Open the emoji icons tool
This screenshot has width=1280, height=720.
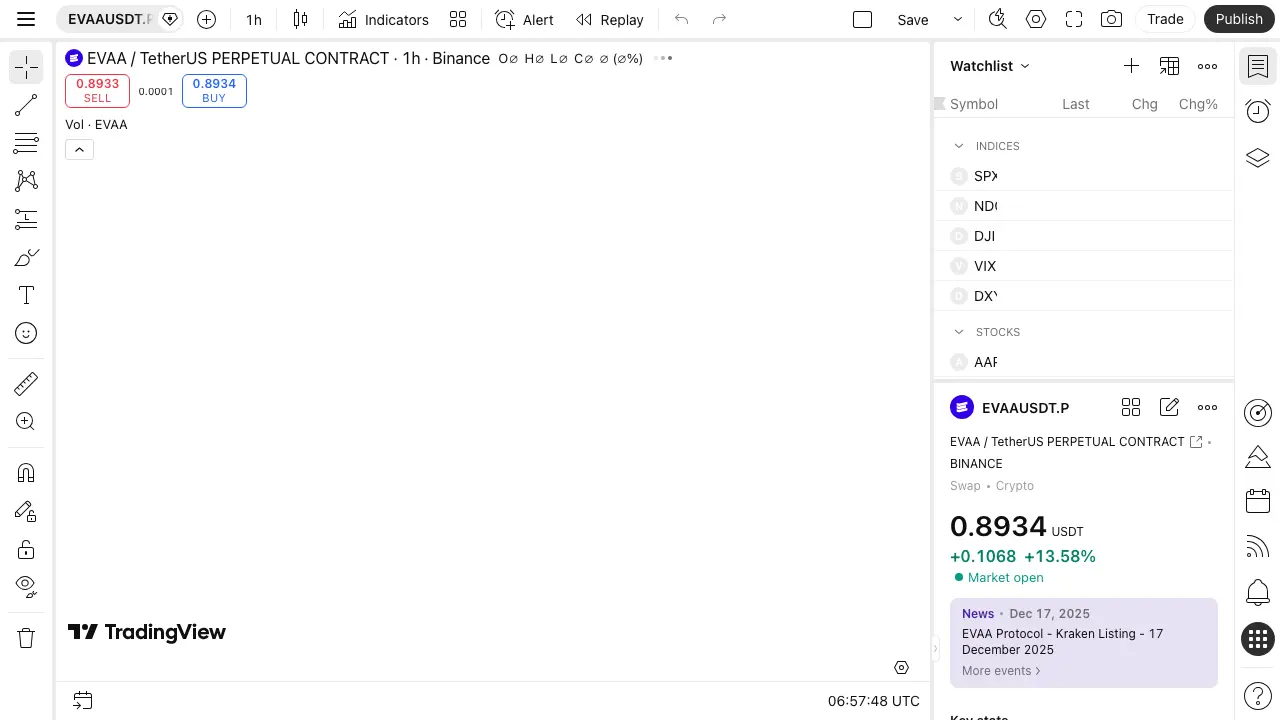26,333
